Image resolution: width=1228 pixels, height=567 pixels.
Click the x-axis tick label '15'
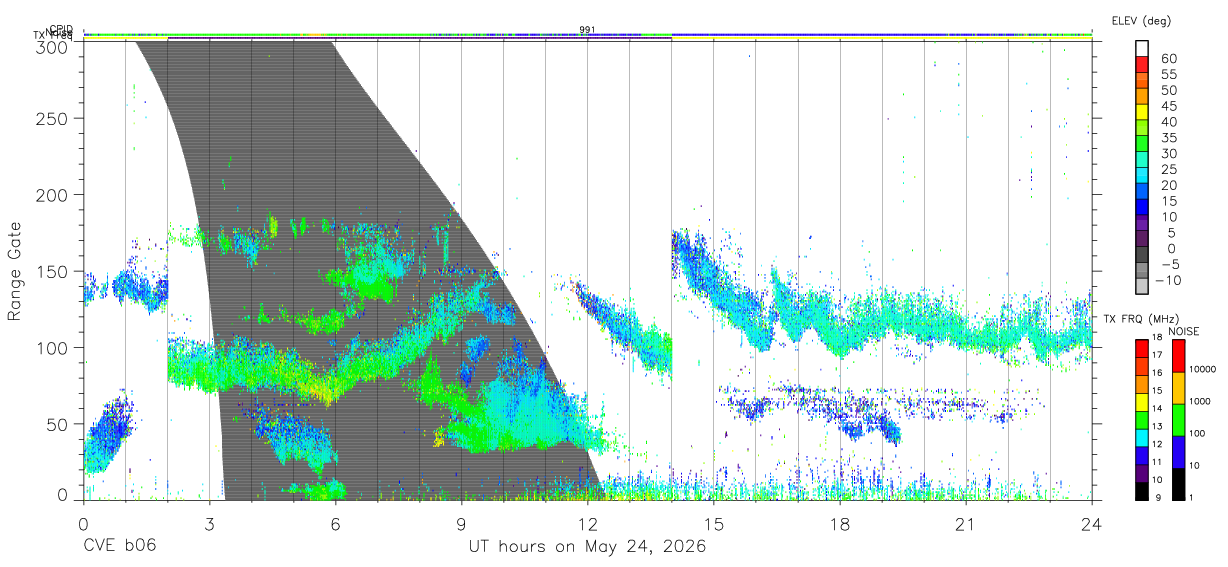coord(713,524)
